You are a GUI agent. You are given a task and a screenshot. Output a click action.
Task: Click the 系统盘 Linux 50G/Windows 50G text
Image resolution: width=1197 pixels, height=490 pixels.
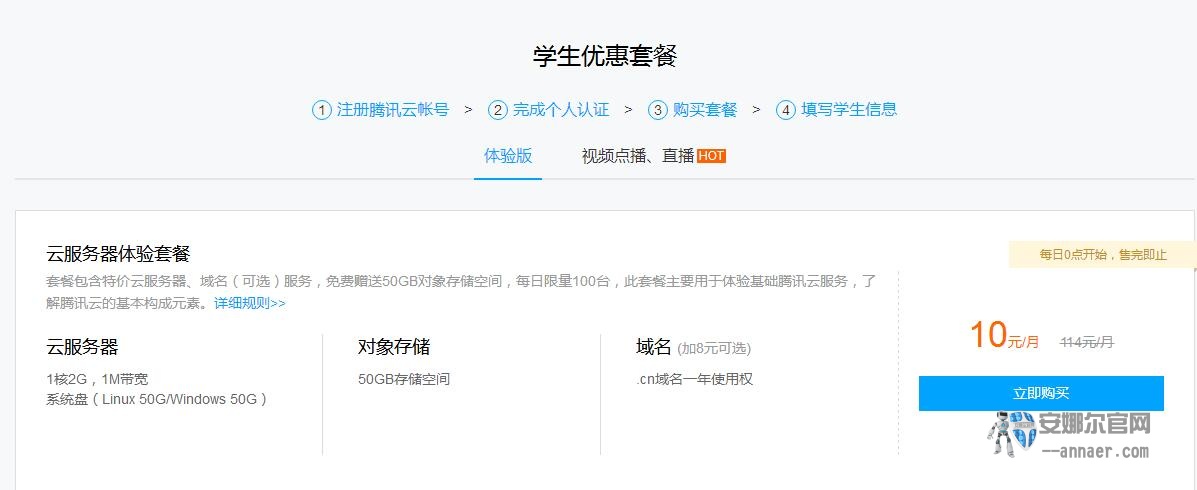tap(156, 399)
